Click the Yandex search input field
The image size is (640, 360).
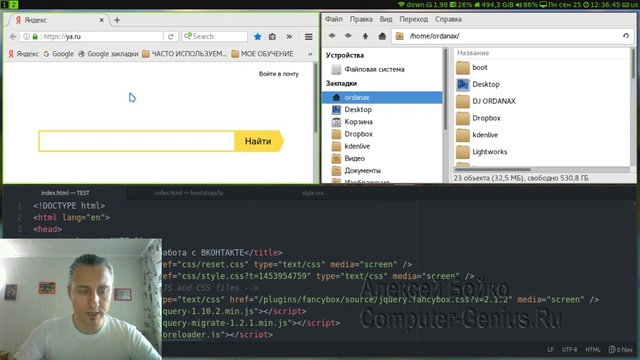[137, 141]
